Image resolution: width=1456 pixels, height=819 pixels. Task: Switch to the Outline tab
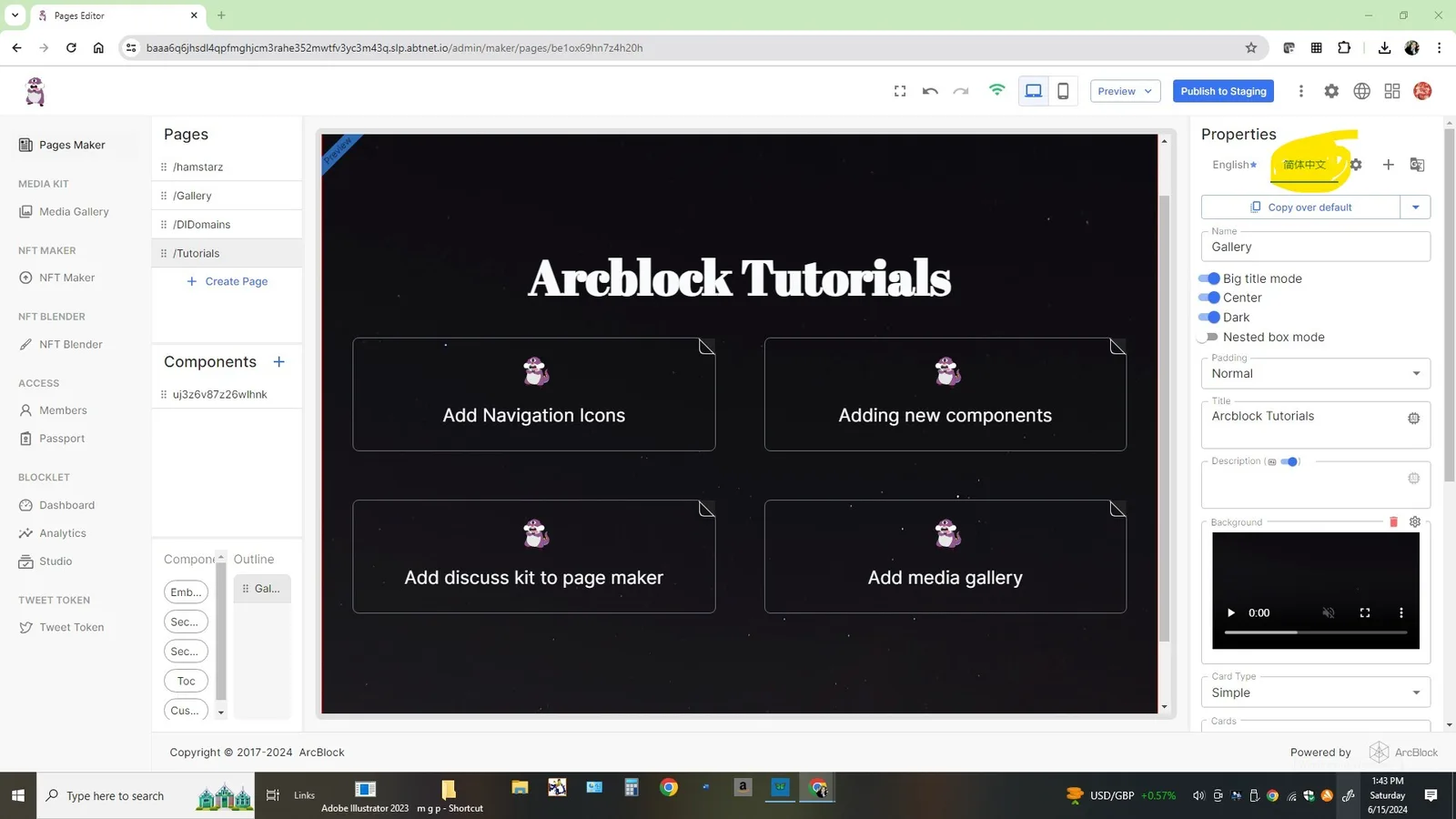[254, 559]
